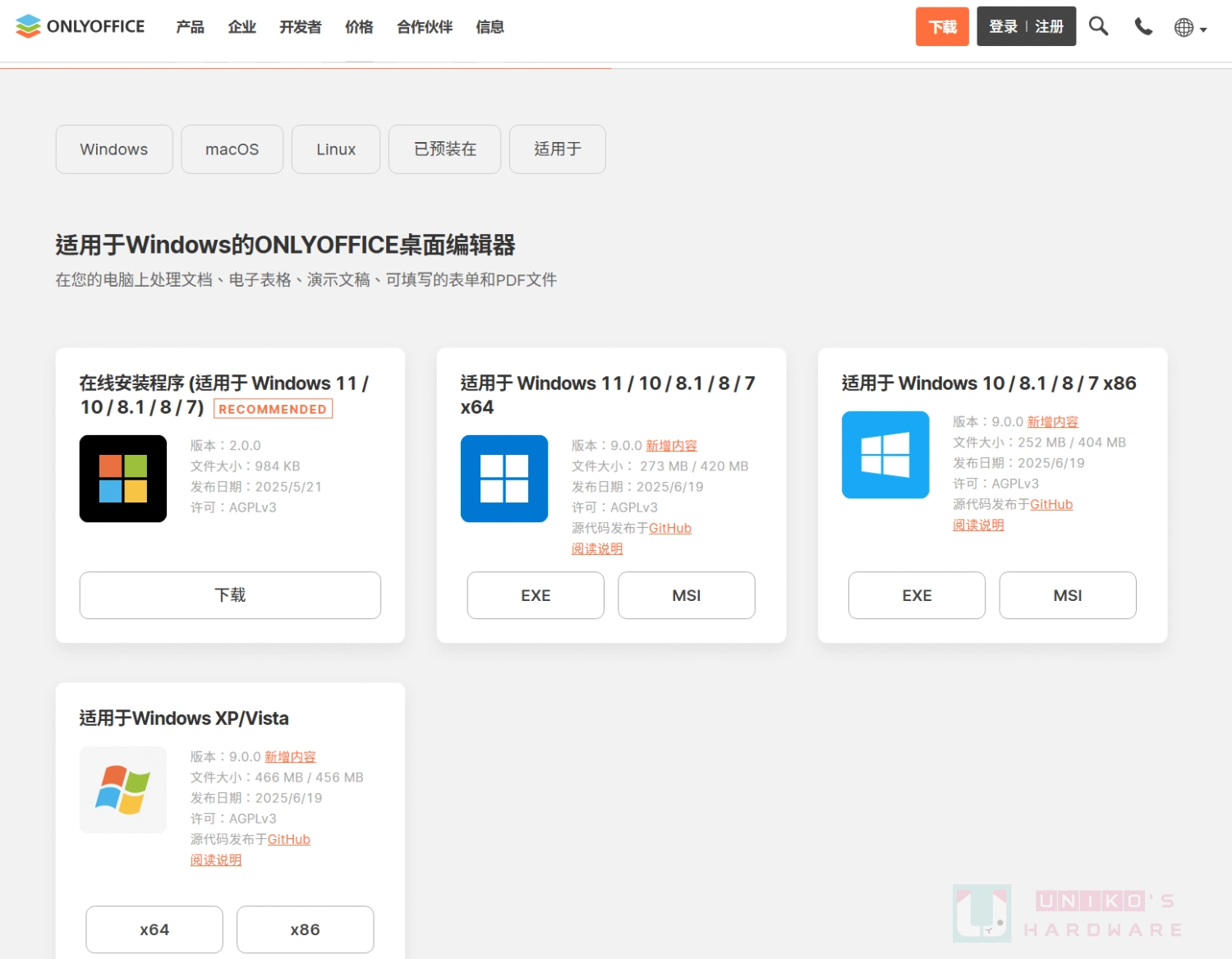The height and width of the screenshot is (959, 1232).
Task: Open GitHub link in x86 card
Action: [1051, 504]
